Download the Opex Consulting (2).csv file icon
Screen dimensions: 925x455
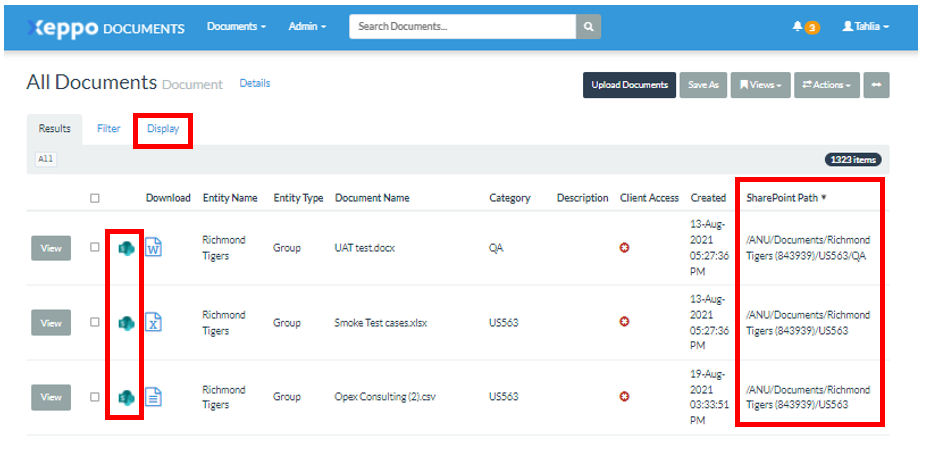click(x=153, y=397)
